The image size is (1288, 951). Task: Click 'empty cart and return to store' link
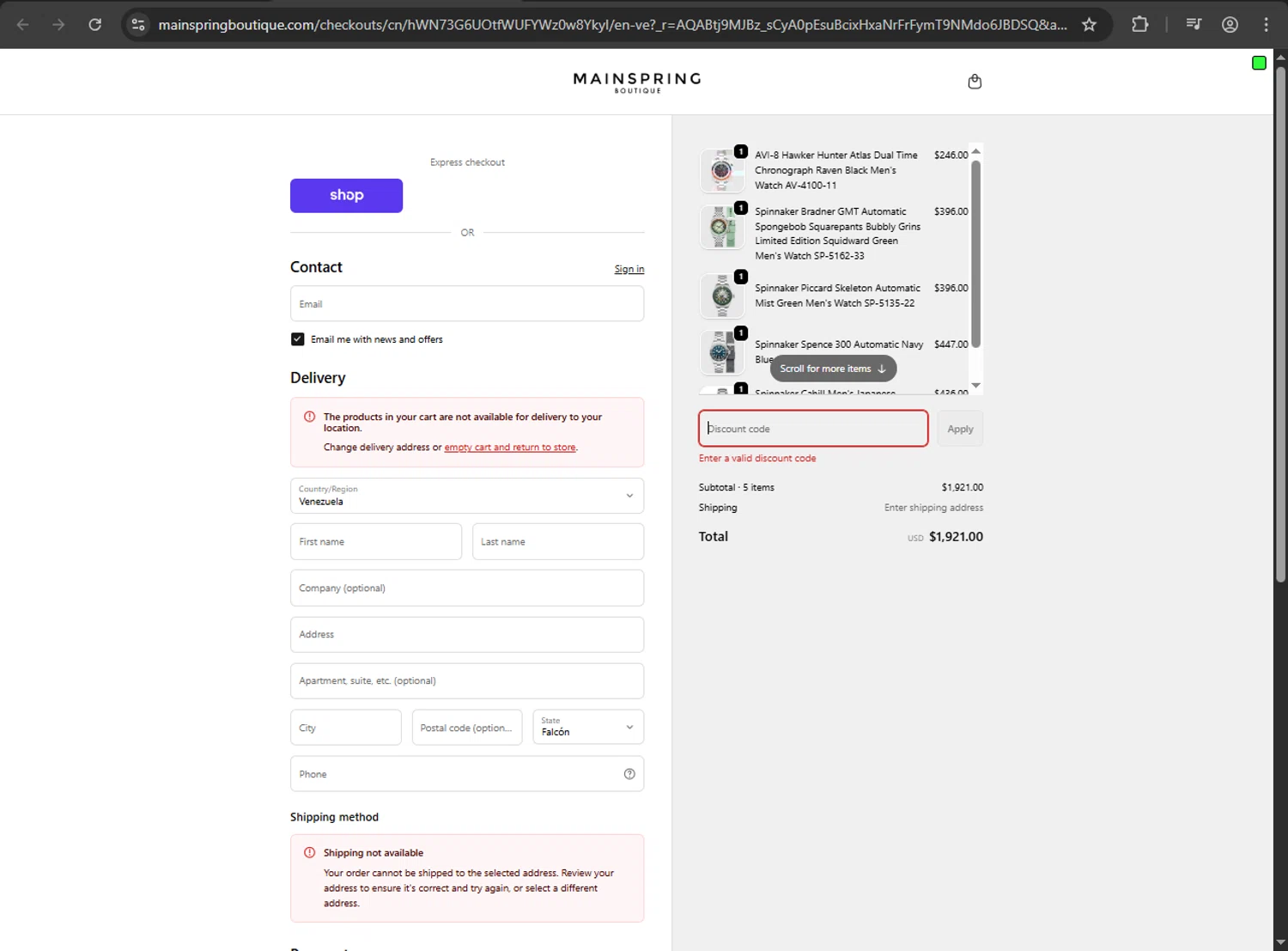(x=510, y=448)
